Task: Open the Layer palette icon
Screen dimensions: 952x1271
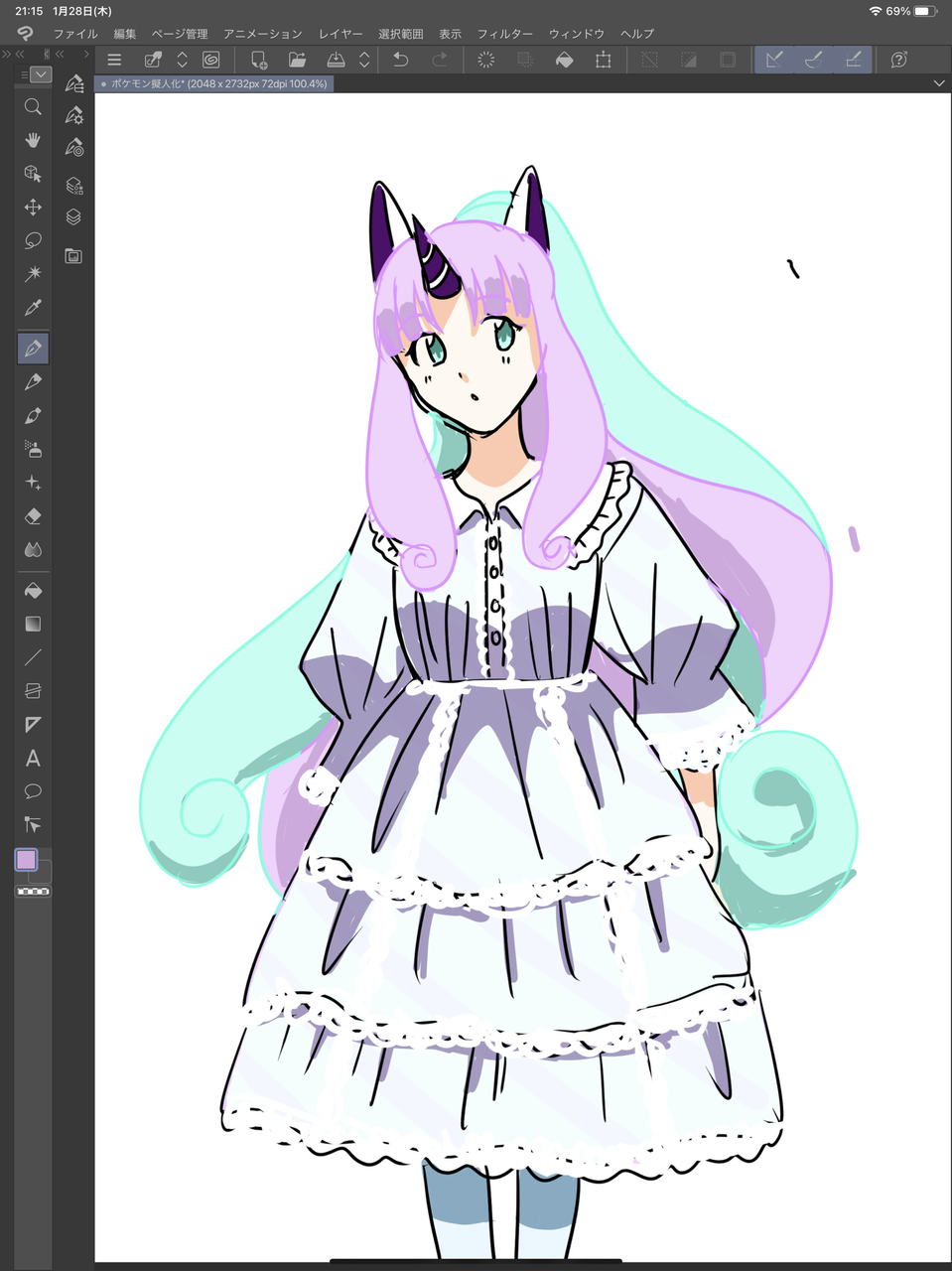Action: pos(74,217)
